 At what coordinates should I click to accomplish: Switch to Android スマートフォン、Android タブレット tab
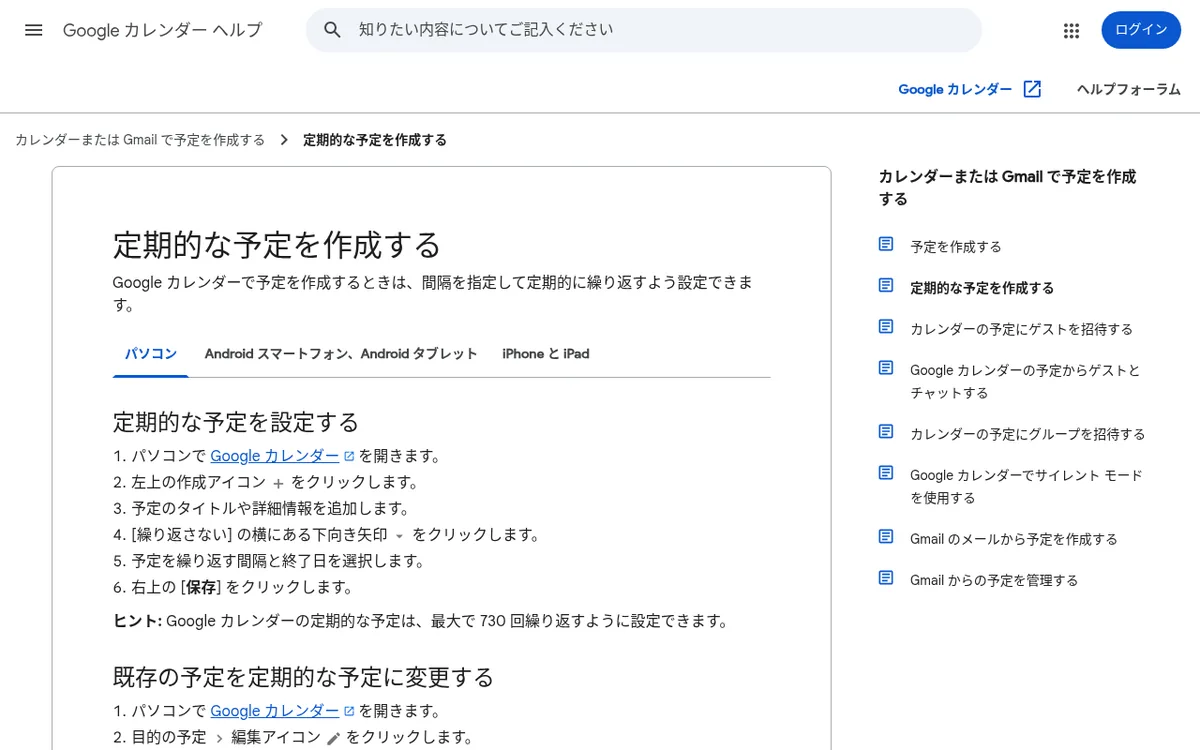[341, 354]
